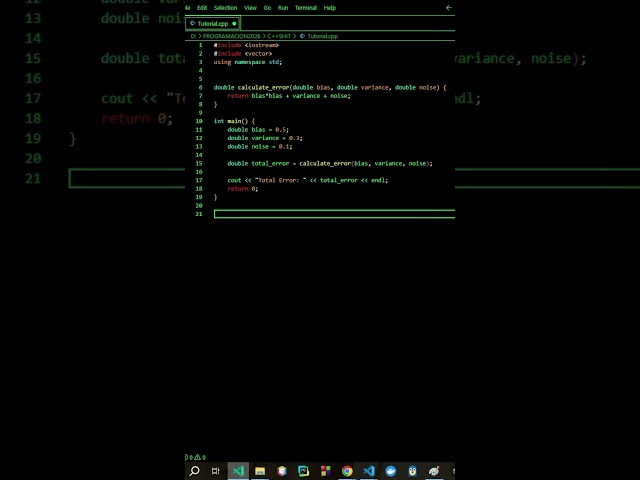640x480 pixels.
Task: Click the D: breadcrumb segment
Action: pyautogui.click(x=193, y=36)
